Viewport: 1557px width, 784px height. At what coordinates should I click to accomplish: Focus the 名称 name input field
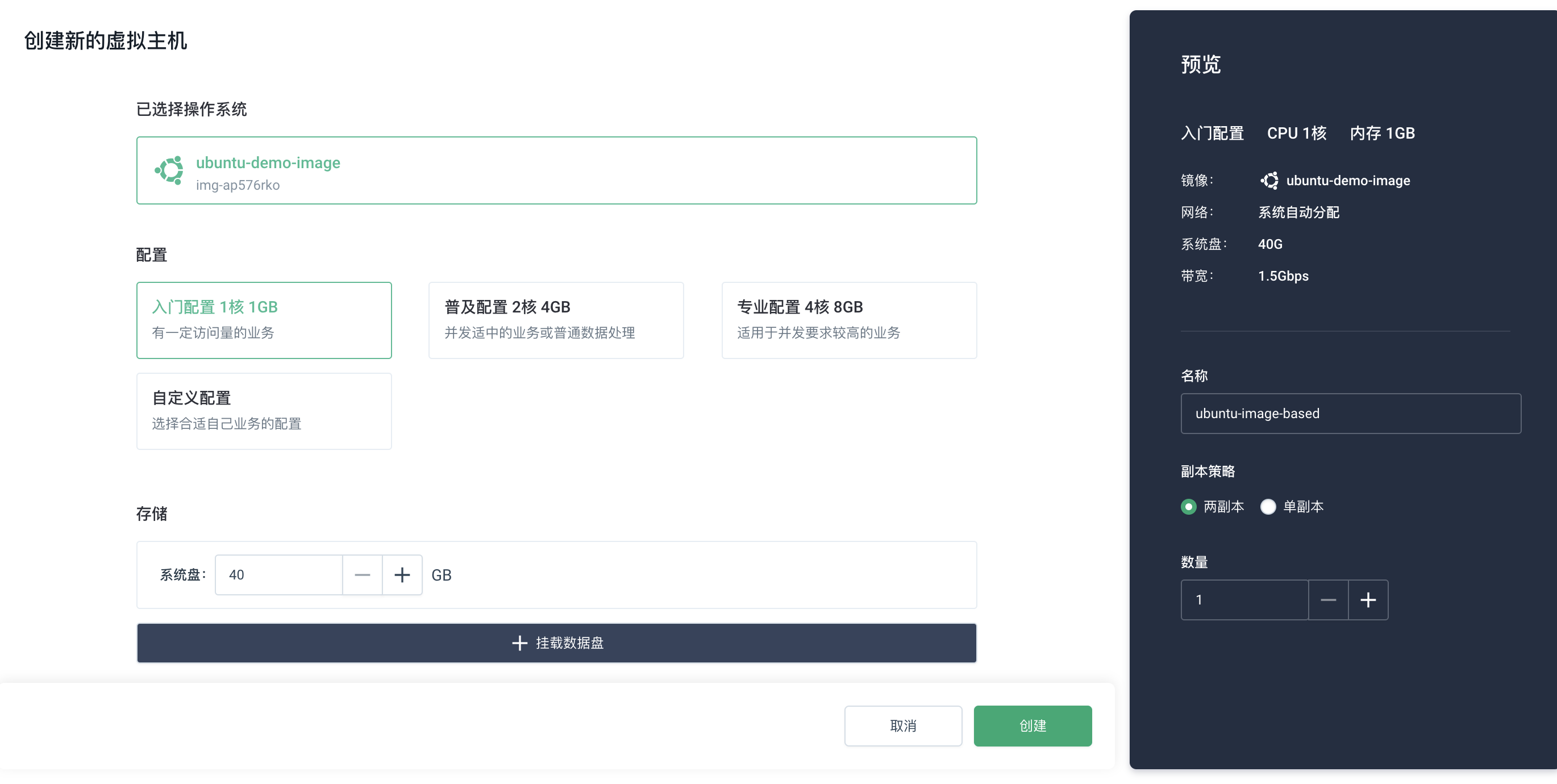[1350, 414]
